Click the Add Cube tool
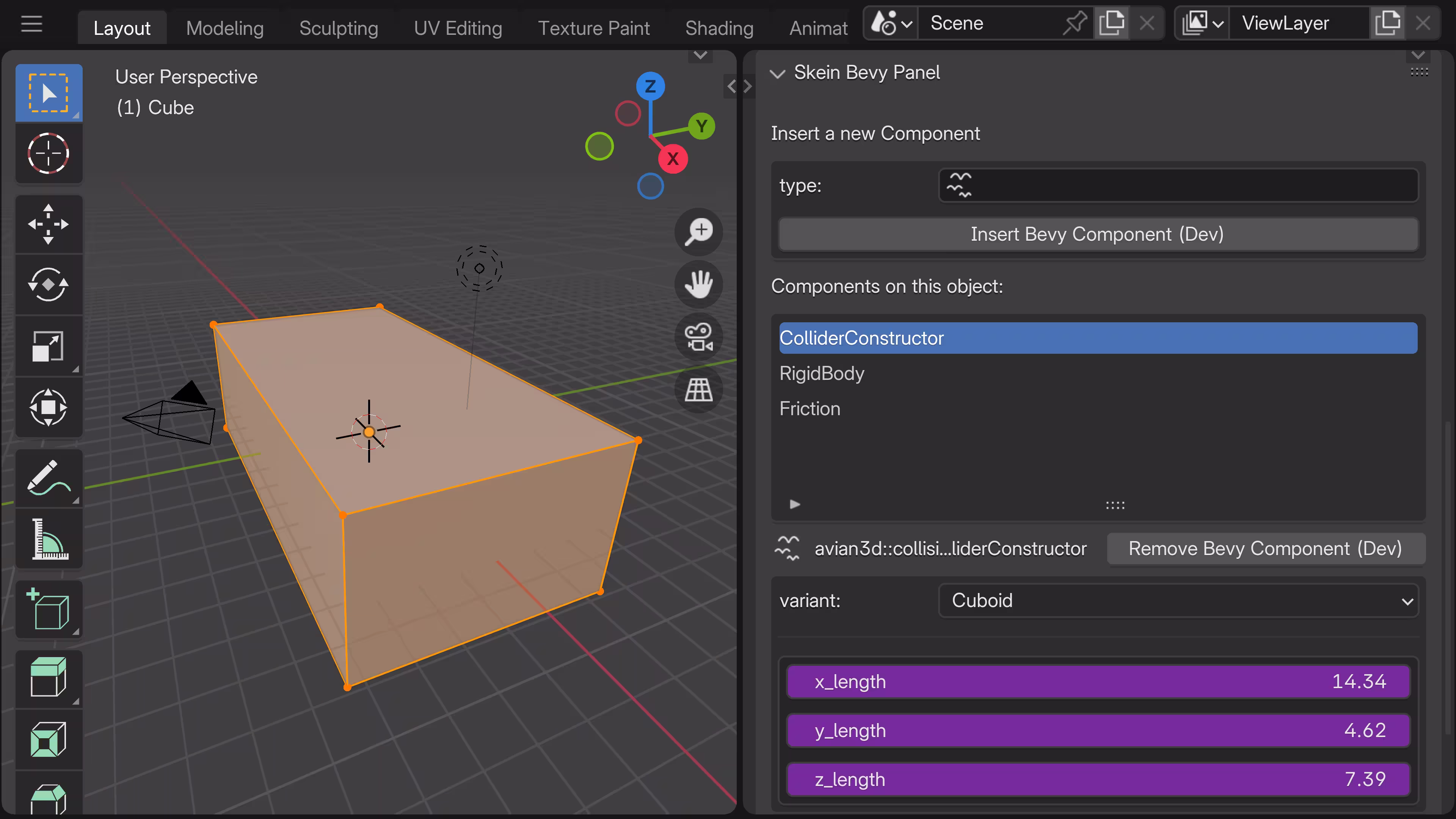This screenshot has height=819, width=1456. 49,609
